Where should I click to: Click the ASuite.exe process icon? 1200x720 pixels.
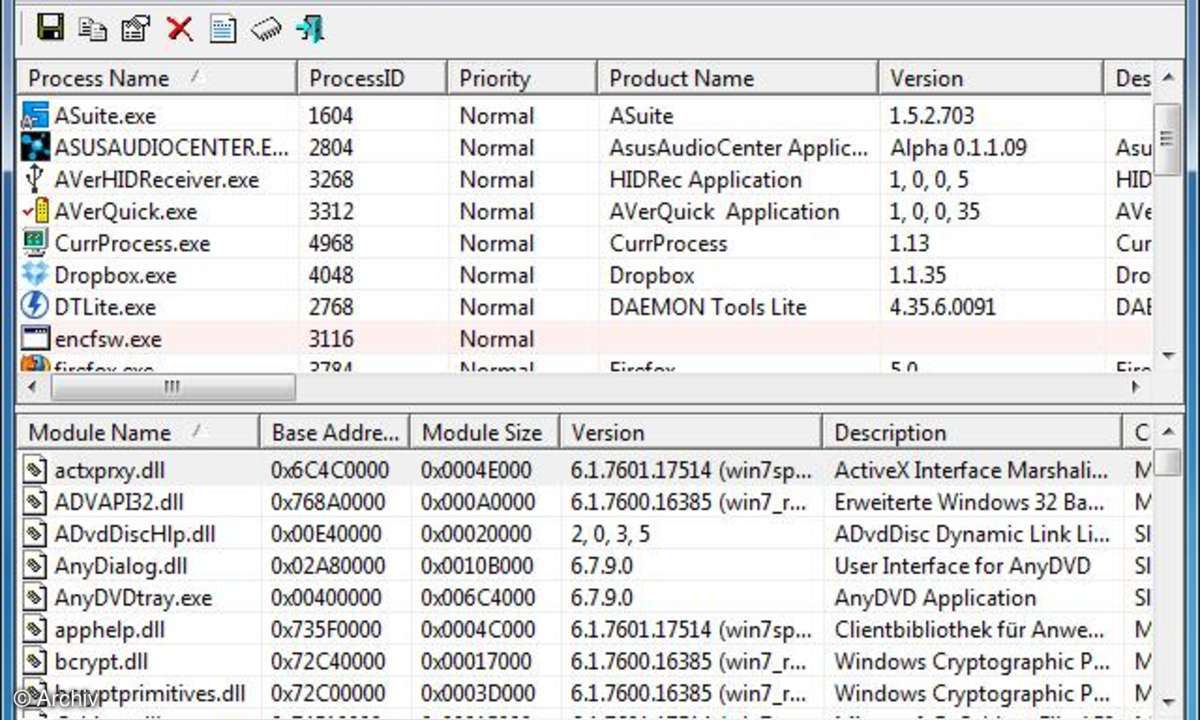tap(35, 116)
